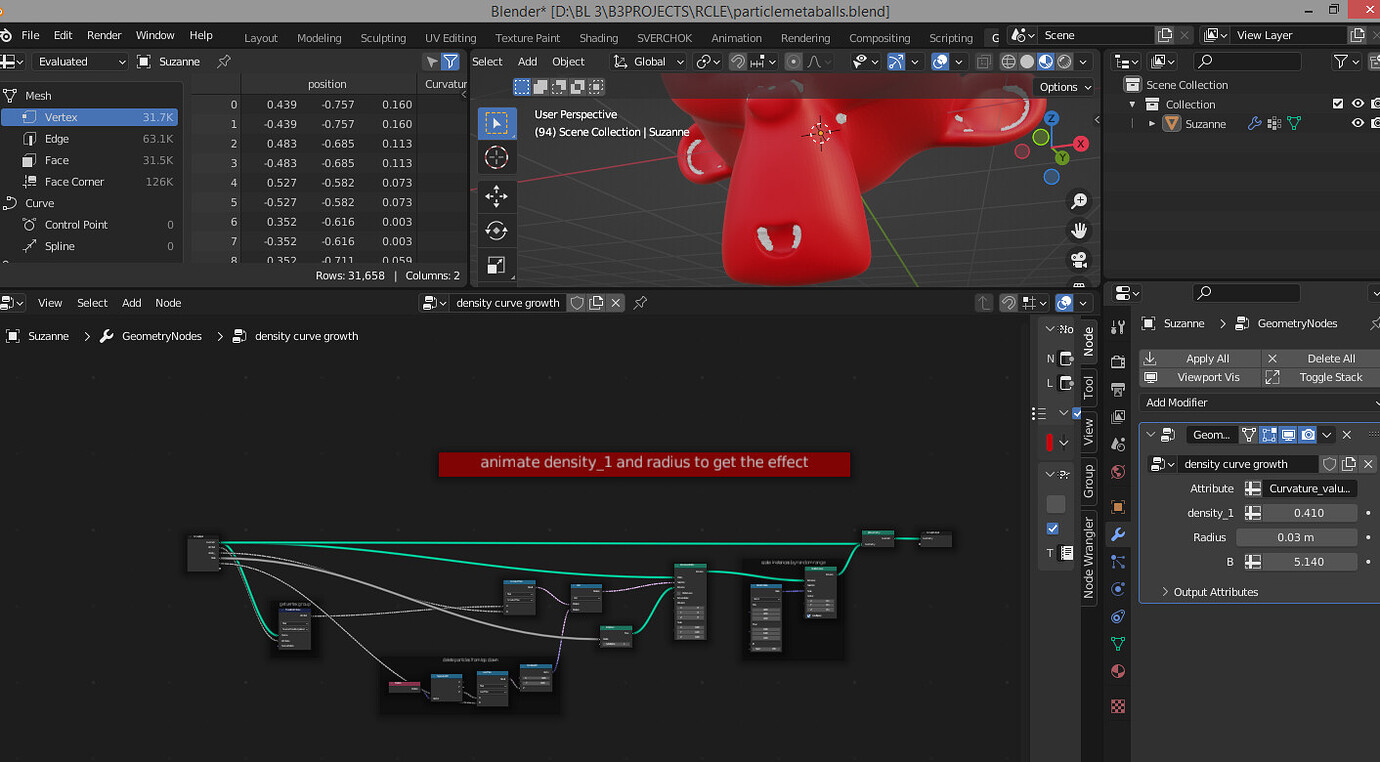The height and width of the screenshot is (762, 1380).
Task: Toggle camera view with the camera icon
Action: click(x=1079, y=260)
